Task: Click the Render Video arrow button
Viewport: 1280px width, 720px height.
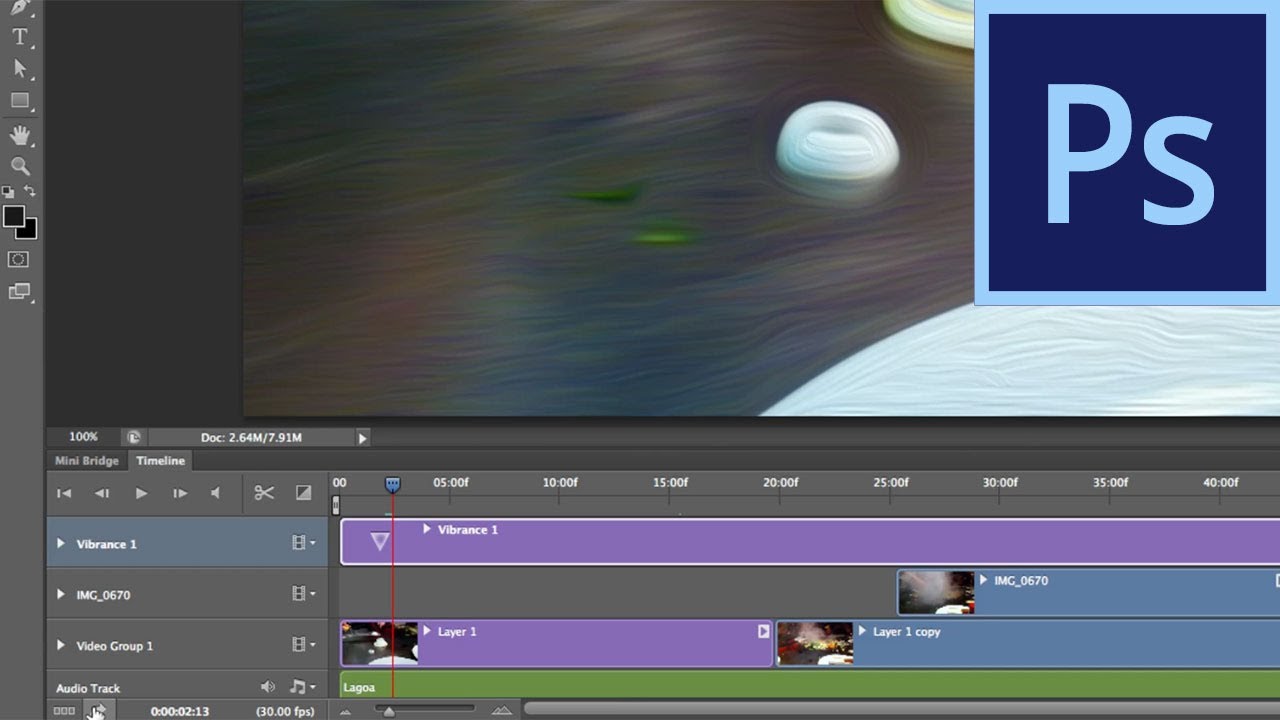Action: click(x=98, y=711)
